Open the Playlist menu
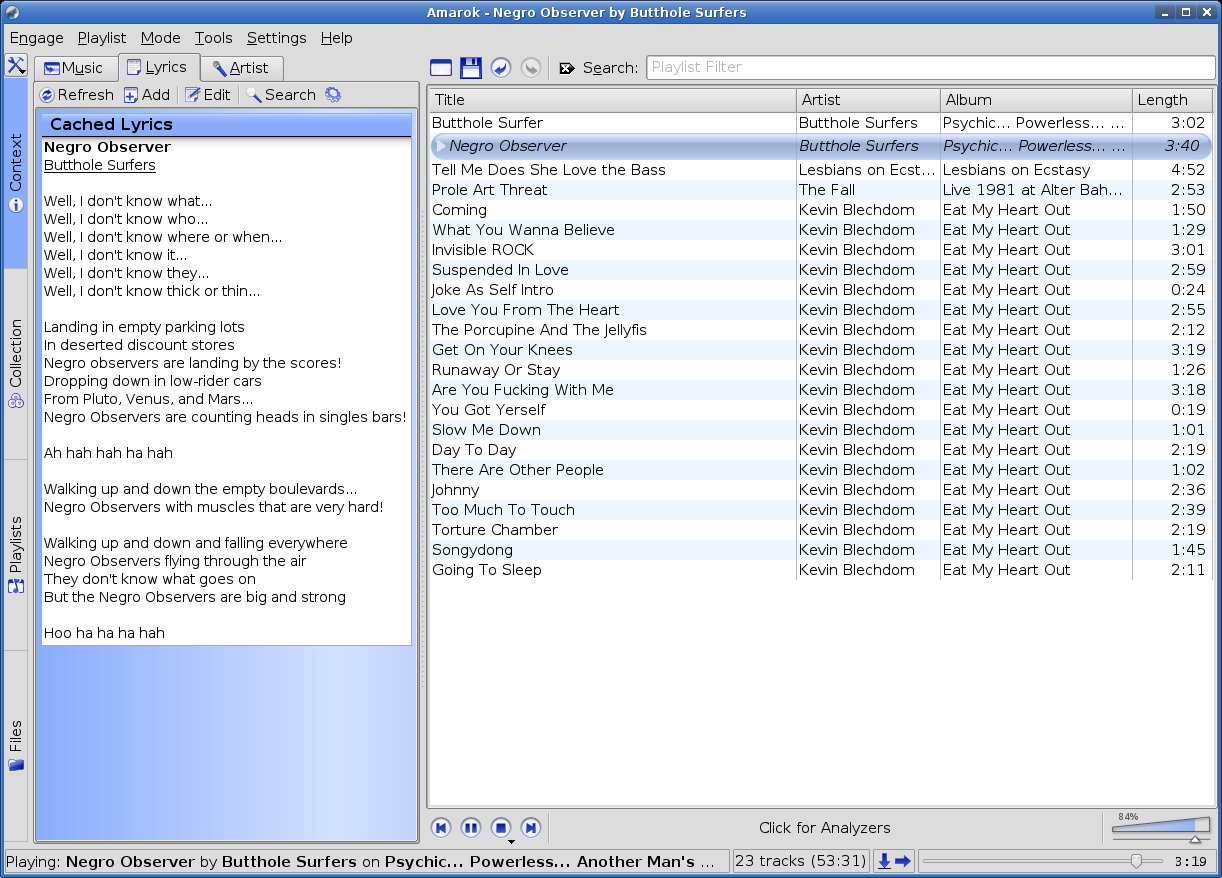Screen dimensions: 1222x878 point(102,38)
